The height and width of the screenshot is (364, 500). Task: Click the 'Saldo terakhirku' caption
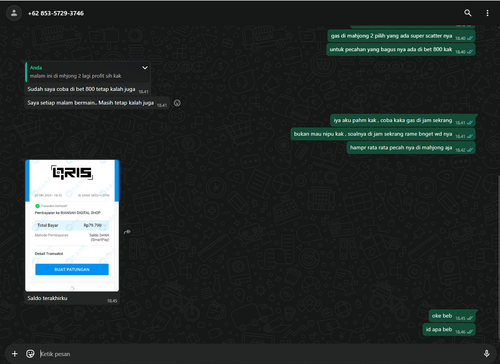click(47, 298)
